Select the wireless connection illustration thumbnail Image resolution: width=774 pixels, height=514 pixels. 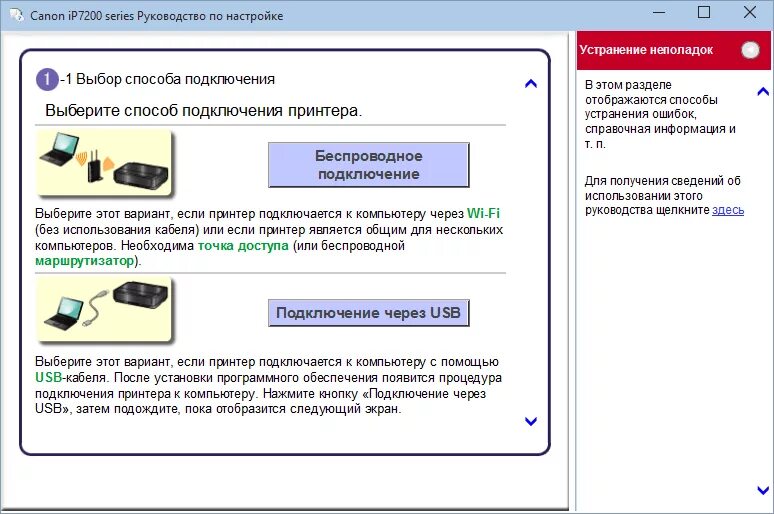[x=104, y=163]
